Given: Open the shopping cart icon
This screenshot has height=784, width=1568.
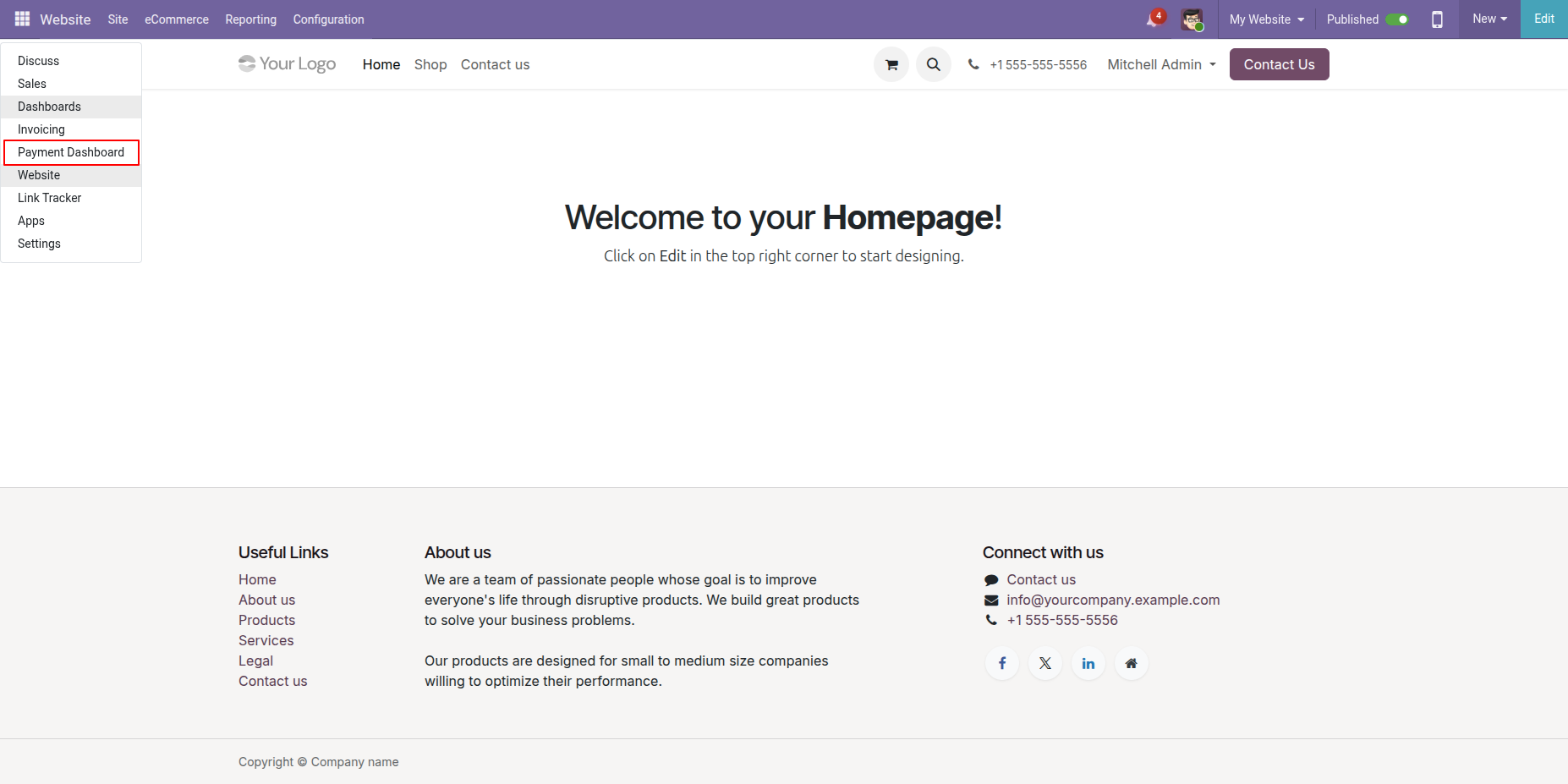Looking at the screenshot, I should click(891, 64).
